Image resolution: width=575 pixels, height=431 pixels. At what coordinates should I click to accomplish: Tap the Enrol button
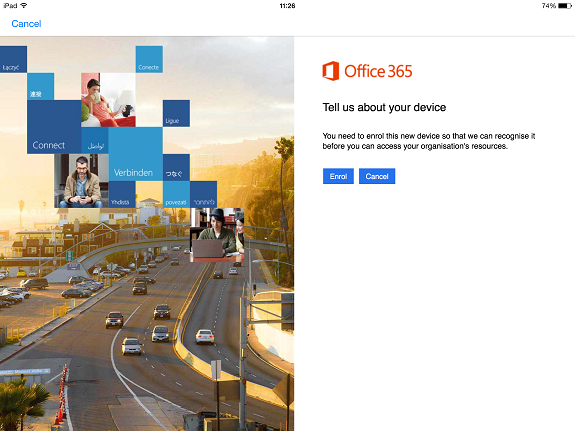338,176
